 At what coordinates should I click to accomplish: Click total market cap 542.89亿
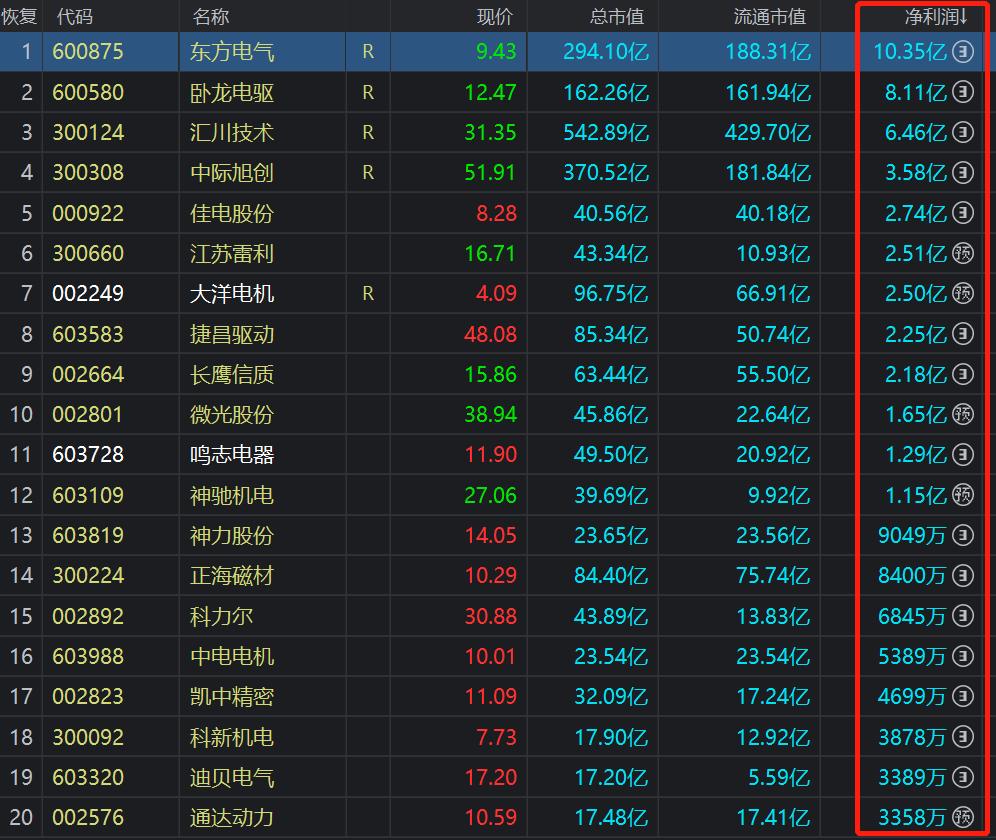click(x=606, y=132)
